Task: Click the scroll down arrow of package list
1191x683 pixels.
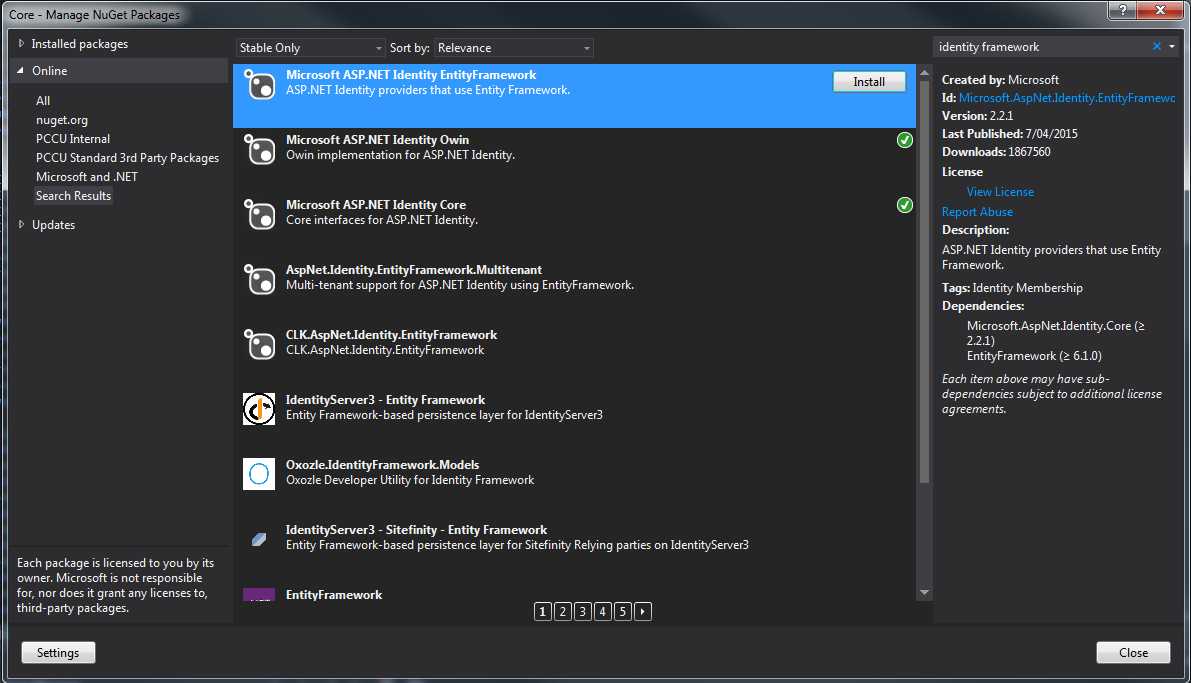Action: pos(924,593)
